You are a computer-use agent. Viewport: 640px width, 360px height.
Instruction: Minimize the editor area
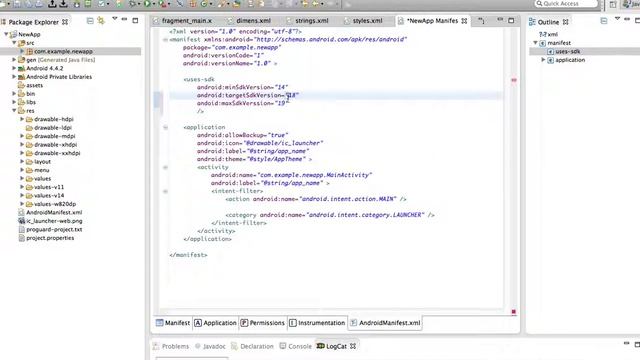(x=500, y=19)
